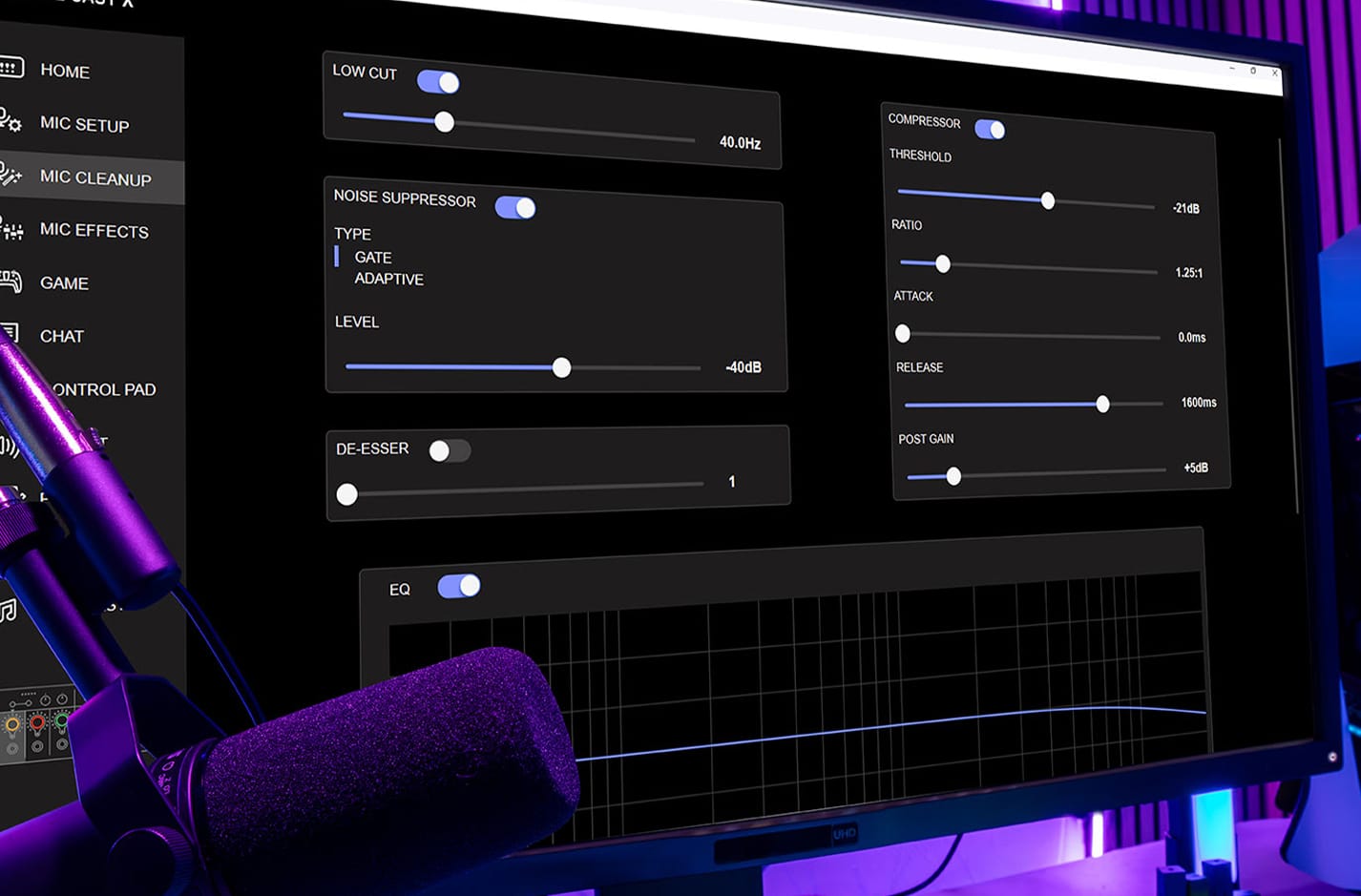Go to HOME in sidebar

tap(65, 72)
